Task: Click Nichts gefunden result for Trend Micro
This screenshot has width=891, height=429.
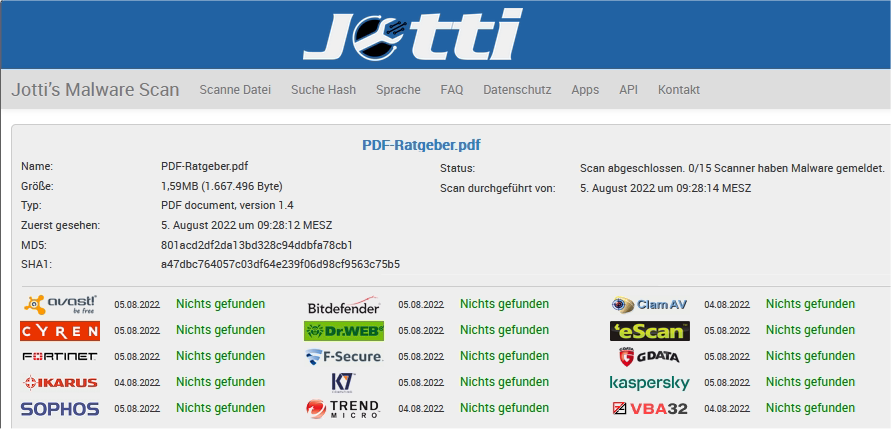Action: coord(505,408)
